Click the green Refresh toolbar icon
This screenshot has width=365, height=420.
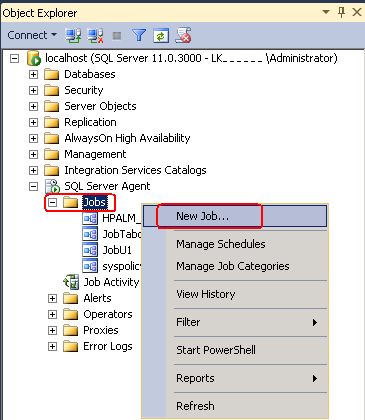click(161, 36)
